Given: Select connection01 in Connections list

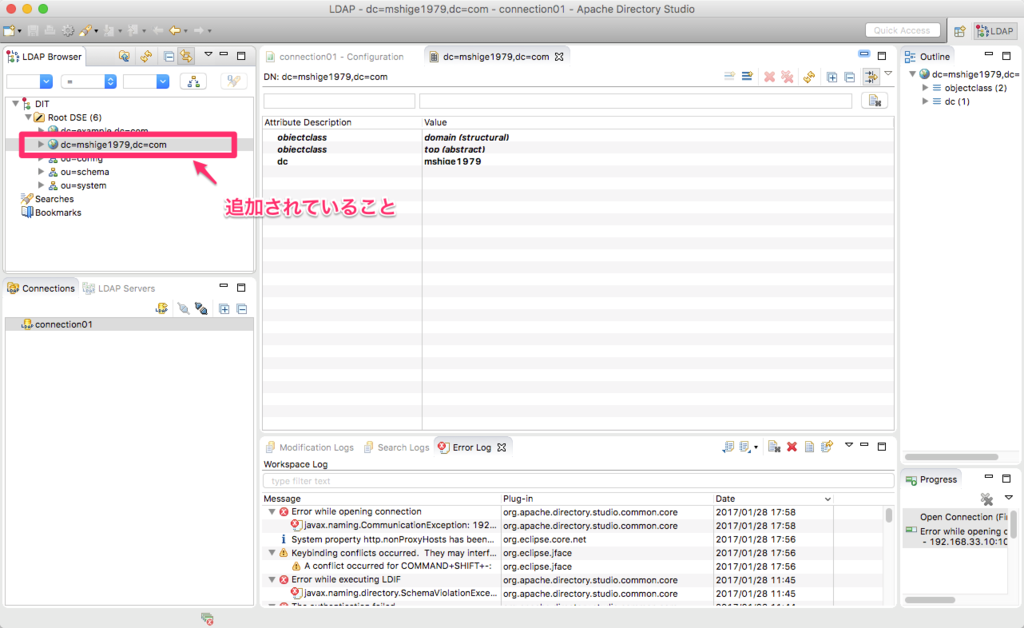Looking at the screenshot, I should (x=129, y=324).
